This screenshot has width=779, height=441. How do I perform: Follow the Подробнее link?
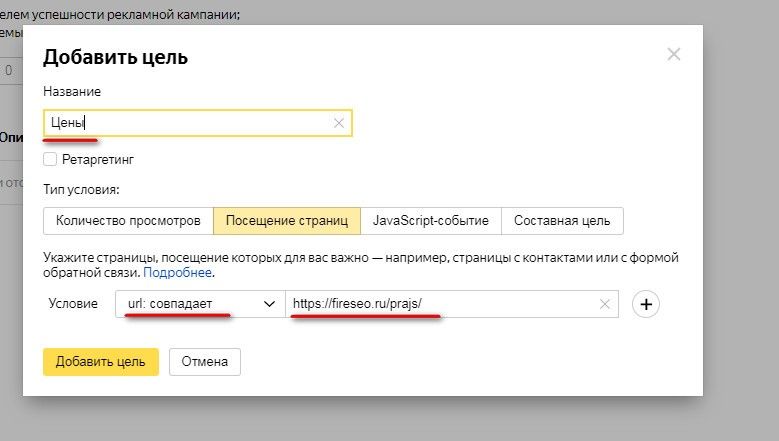point(177,272)
